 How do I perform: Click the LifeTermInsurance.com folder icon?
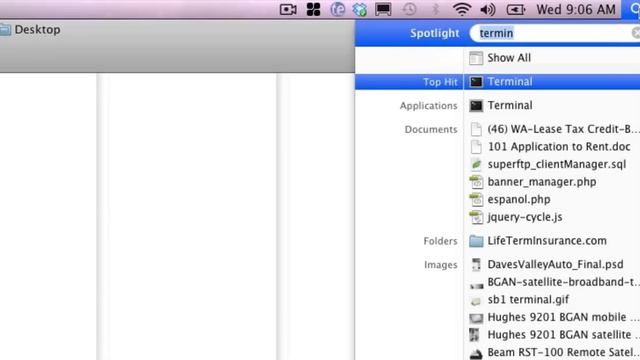pos(476,241)
